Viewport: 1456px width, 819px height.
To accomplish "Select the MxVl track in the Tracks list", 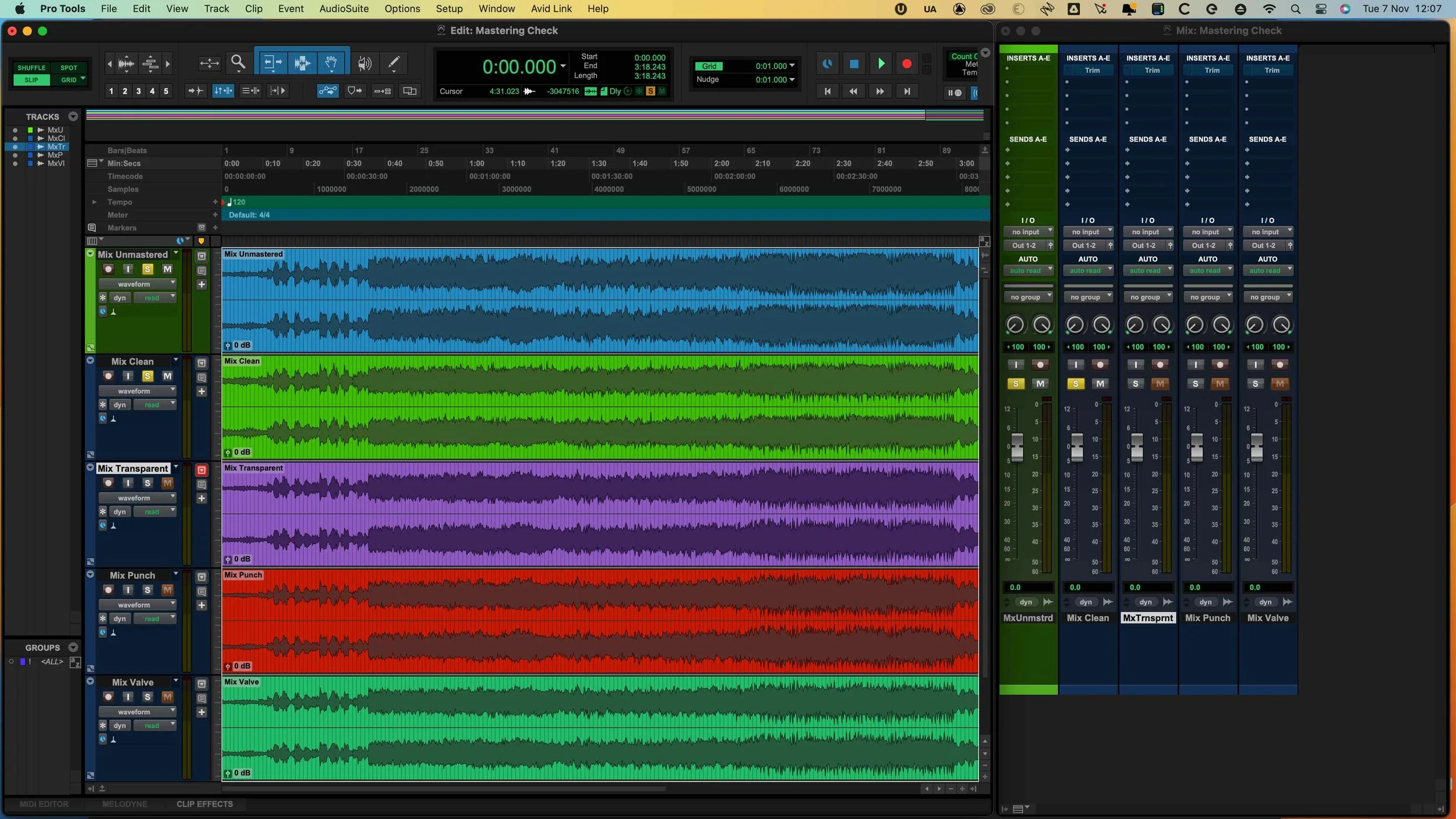I will [x=56, y=164].
